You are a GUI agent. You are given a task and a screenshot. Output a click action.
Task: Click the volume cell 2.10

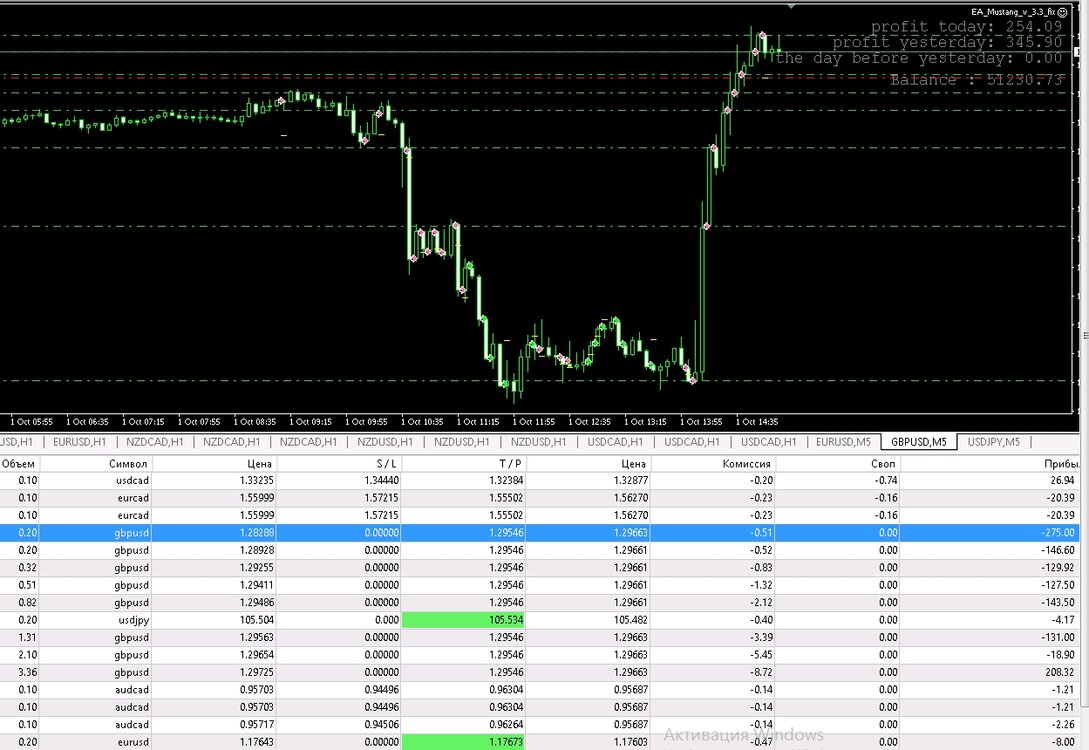coord(28,655)
